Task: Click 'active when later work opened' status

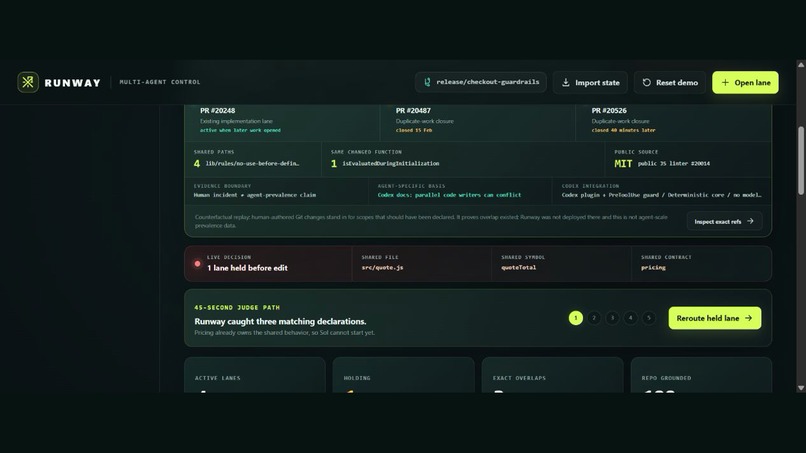Action: pyautogui.click(x=240, y=130)
